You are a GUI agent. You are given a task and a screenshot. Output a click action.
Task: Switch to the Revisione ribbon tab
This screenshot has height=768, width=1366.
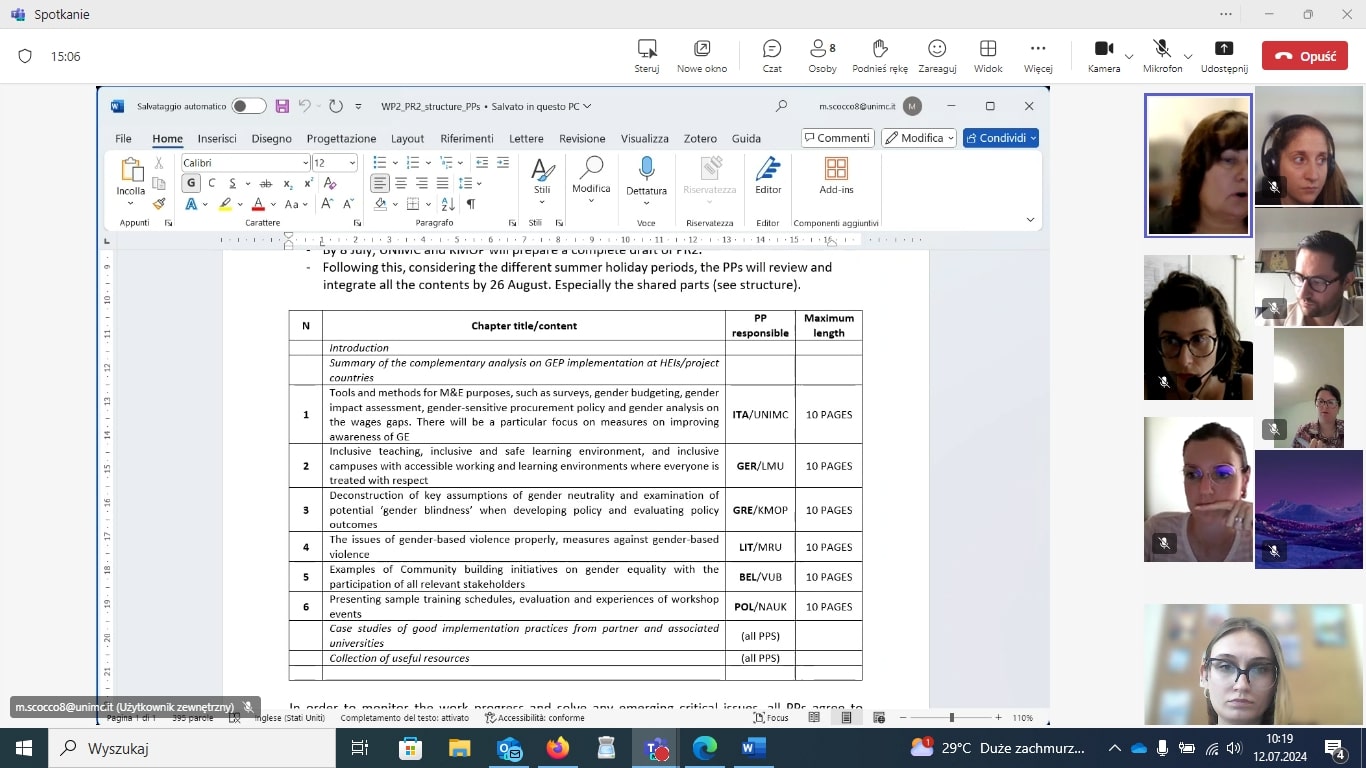[x=582, y=139]
